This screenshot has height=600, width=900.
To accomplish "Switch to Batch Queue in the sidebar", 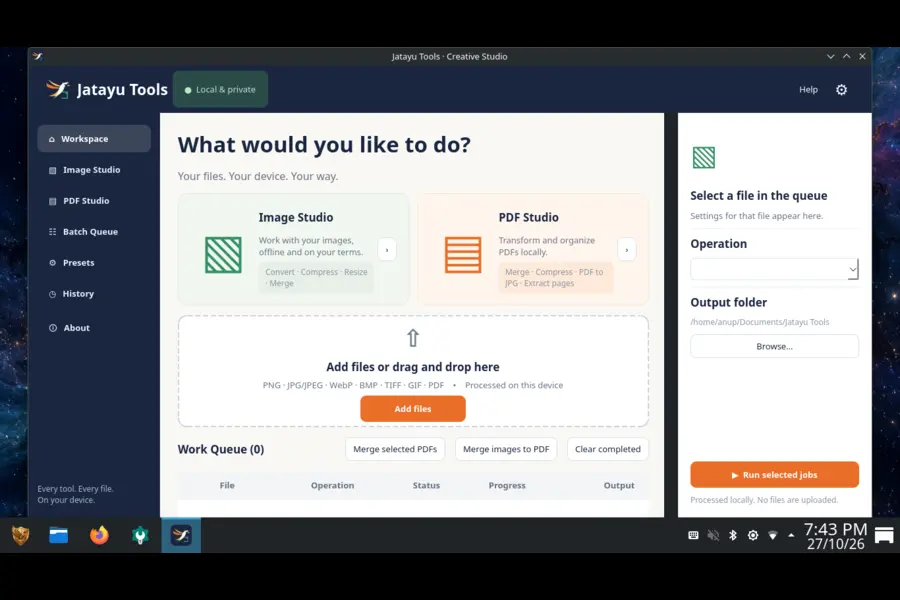I will [x=94, y=232].
